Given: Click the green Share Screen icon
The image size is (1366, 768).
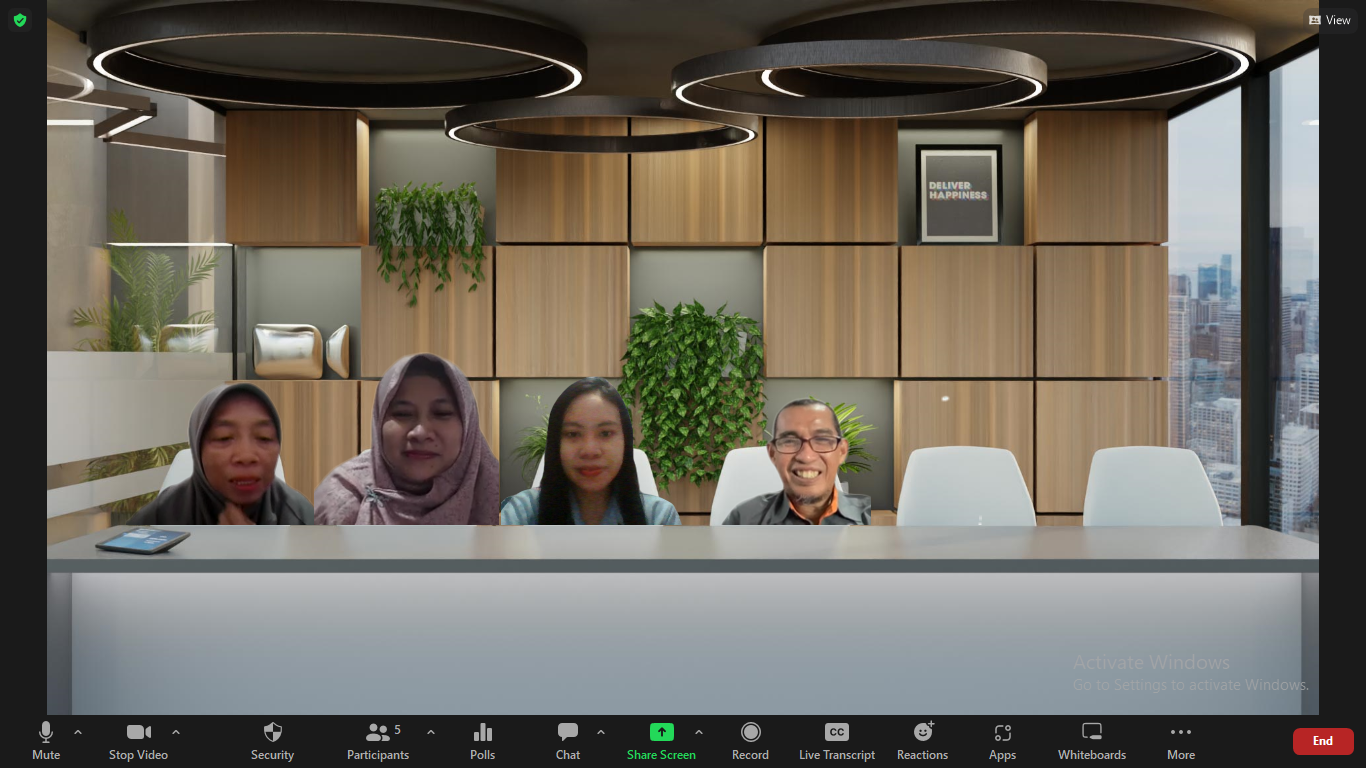Looking at the screenshot, I should pyautogui.click(x=661, y=732).
